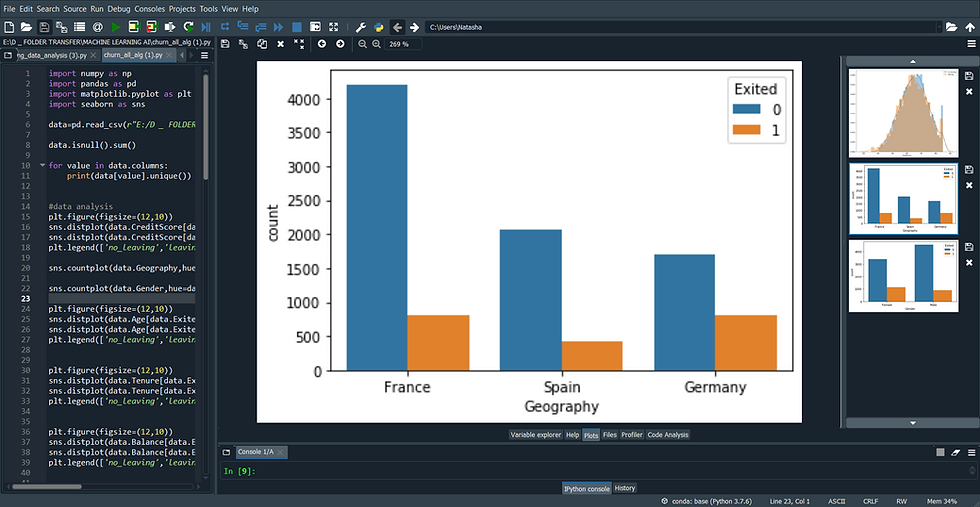Zoom out of the plot

tap(362, 44)
